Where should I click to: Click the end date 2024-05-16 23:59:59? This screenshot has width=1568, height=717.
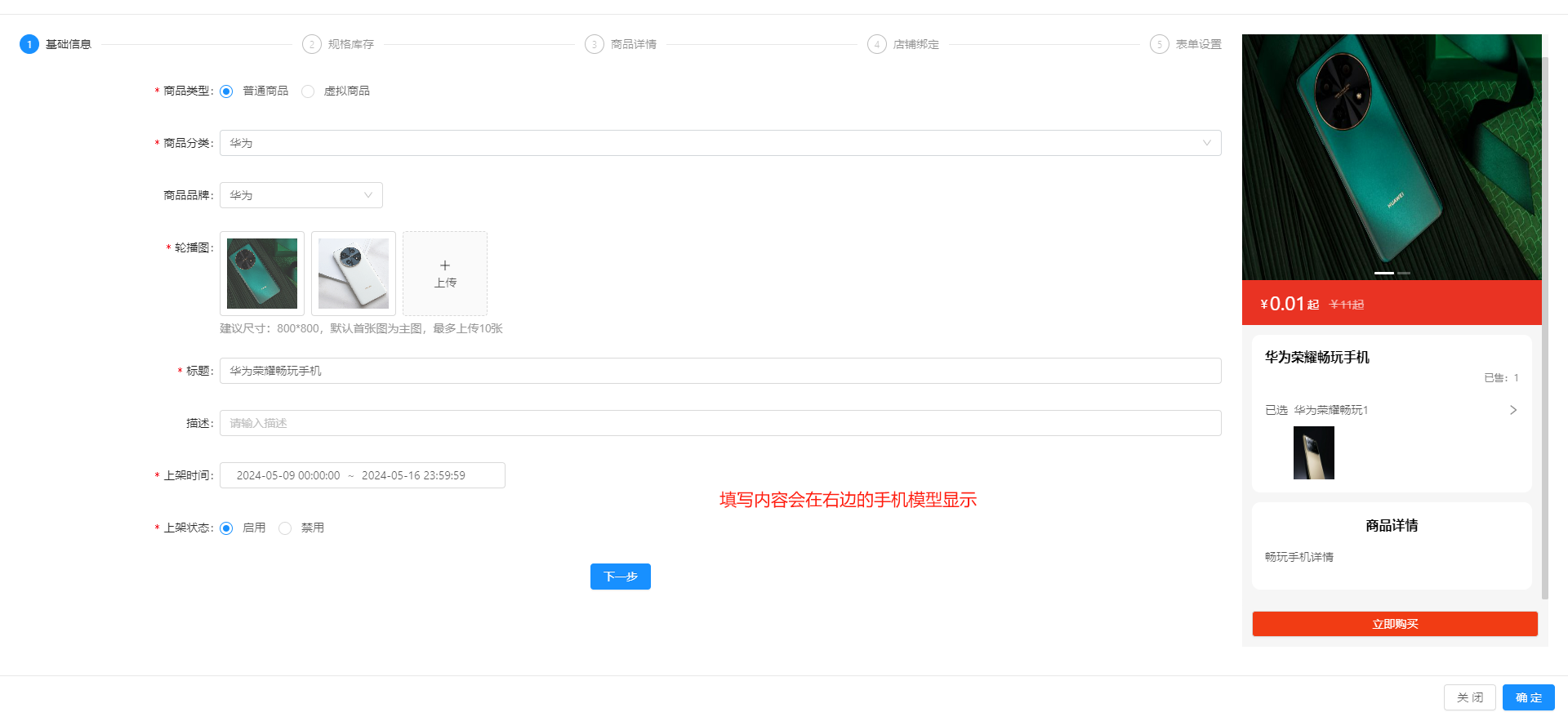413,475
